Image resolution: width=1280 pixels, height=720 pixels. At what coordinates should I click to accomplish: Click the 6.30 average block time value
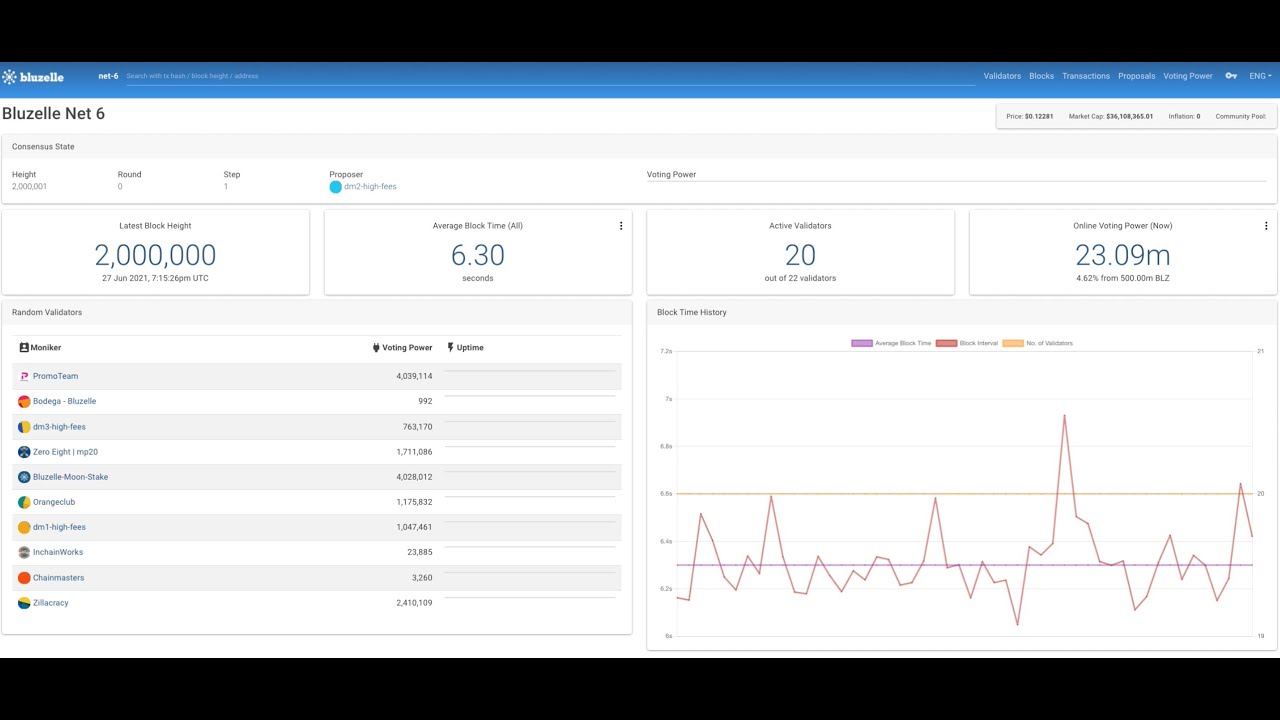pyautogui.click(x=478, y=255)
